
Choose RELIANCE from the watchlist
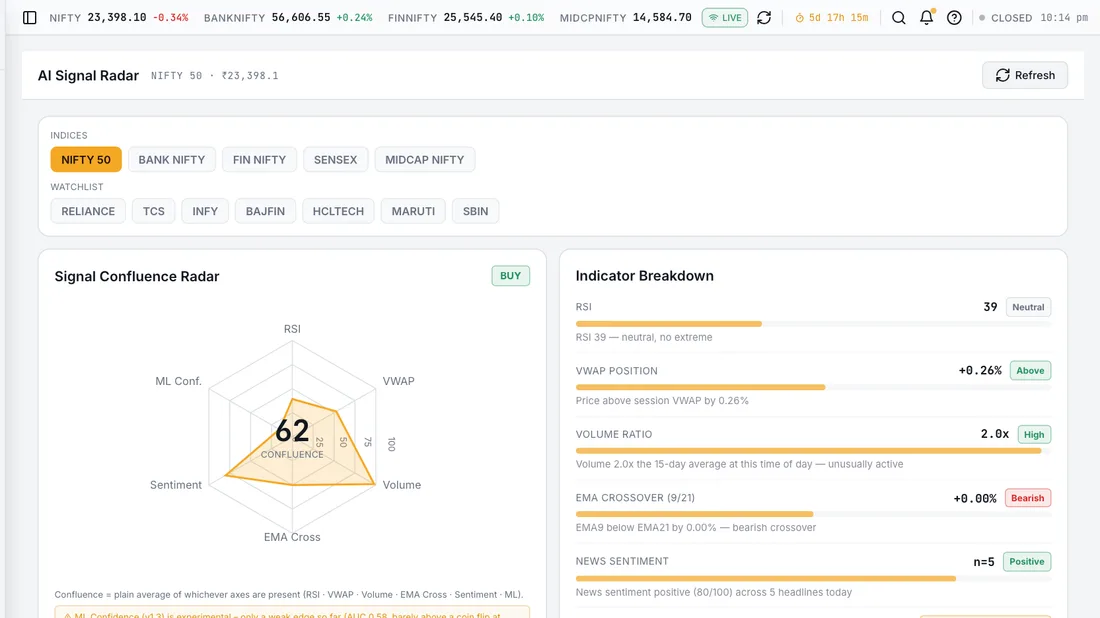[88, 211]
